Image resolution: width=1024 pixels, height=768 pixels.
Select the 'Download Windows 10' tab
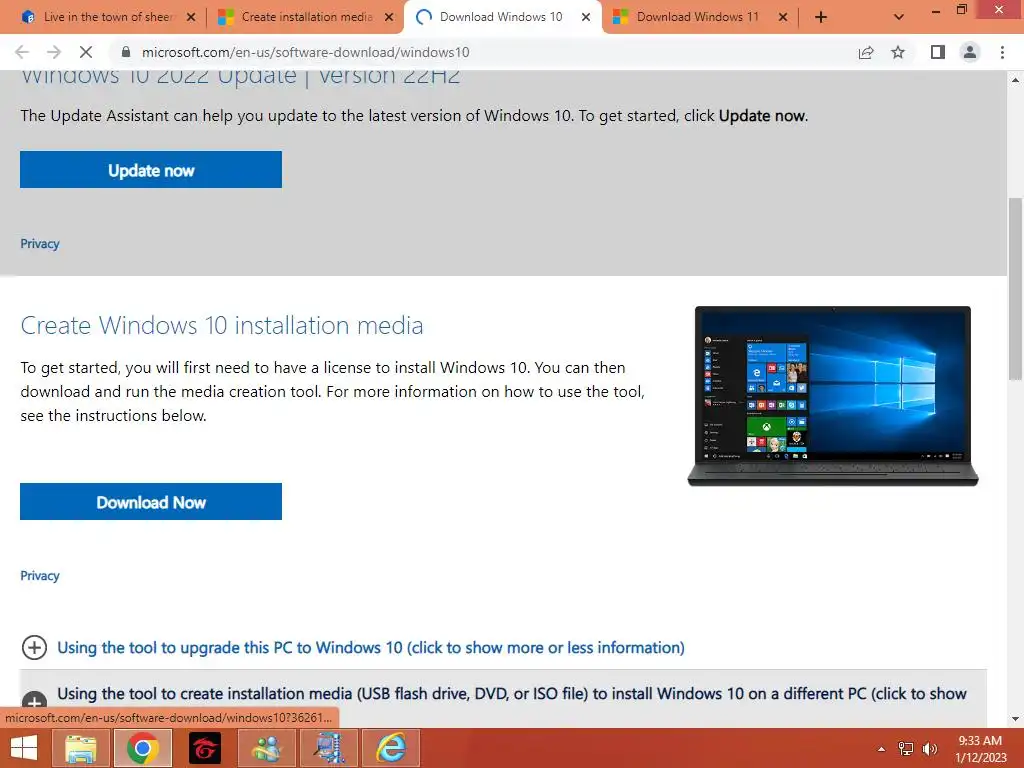[x=503, y=17]
